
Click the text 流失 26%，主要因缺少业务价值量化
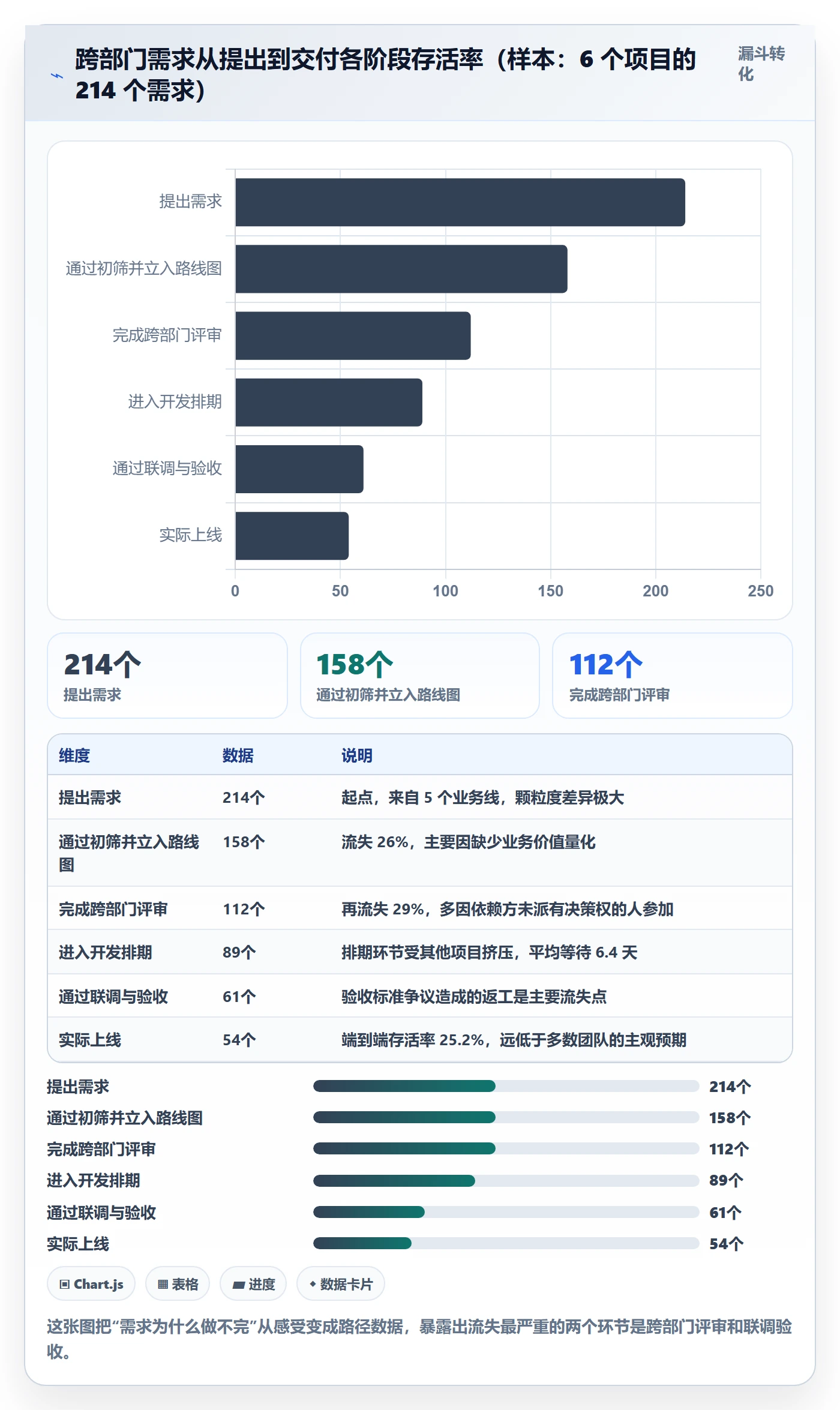469,842
